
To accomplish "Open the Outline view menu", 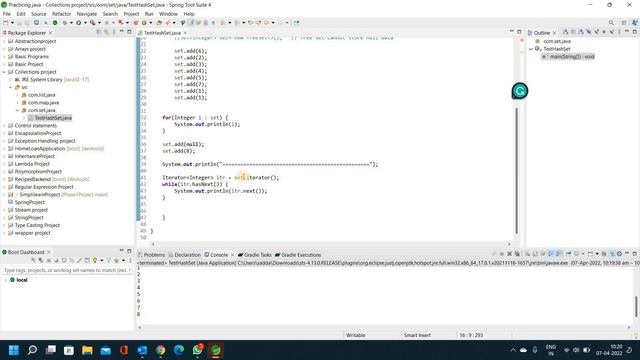I will (619, 32).
